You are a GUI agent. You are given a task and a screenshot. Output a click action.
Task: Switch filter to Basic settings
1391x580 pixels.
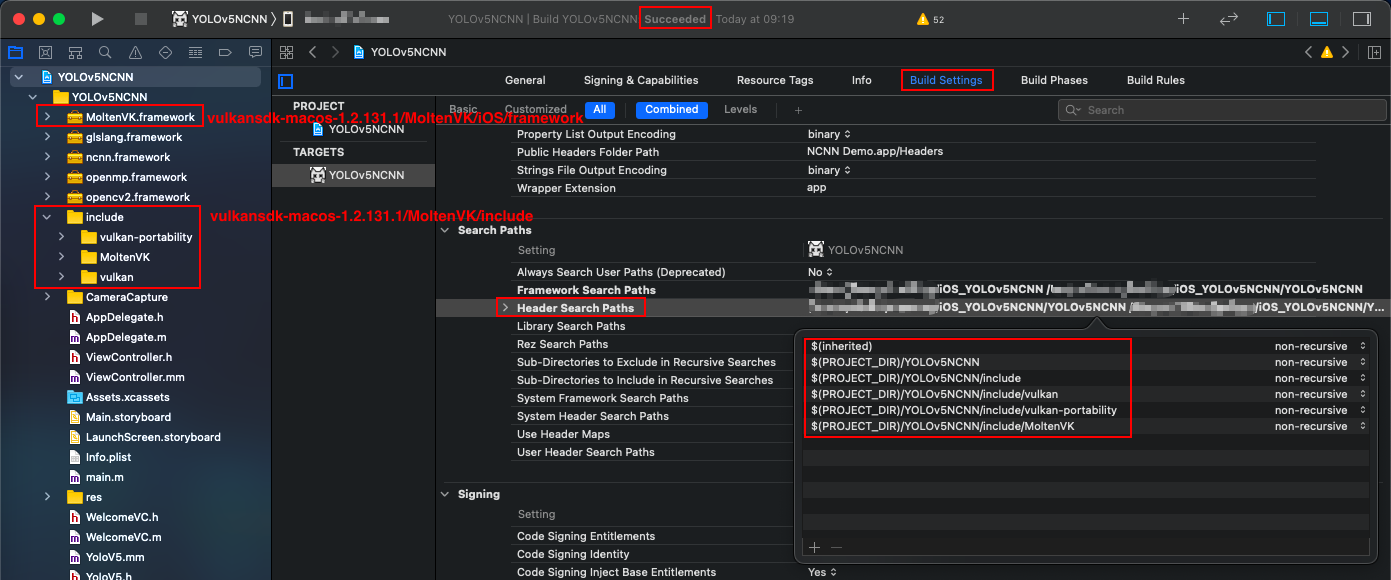tap(463, 110)
